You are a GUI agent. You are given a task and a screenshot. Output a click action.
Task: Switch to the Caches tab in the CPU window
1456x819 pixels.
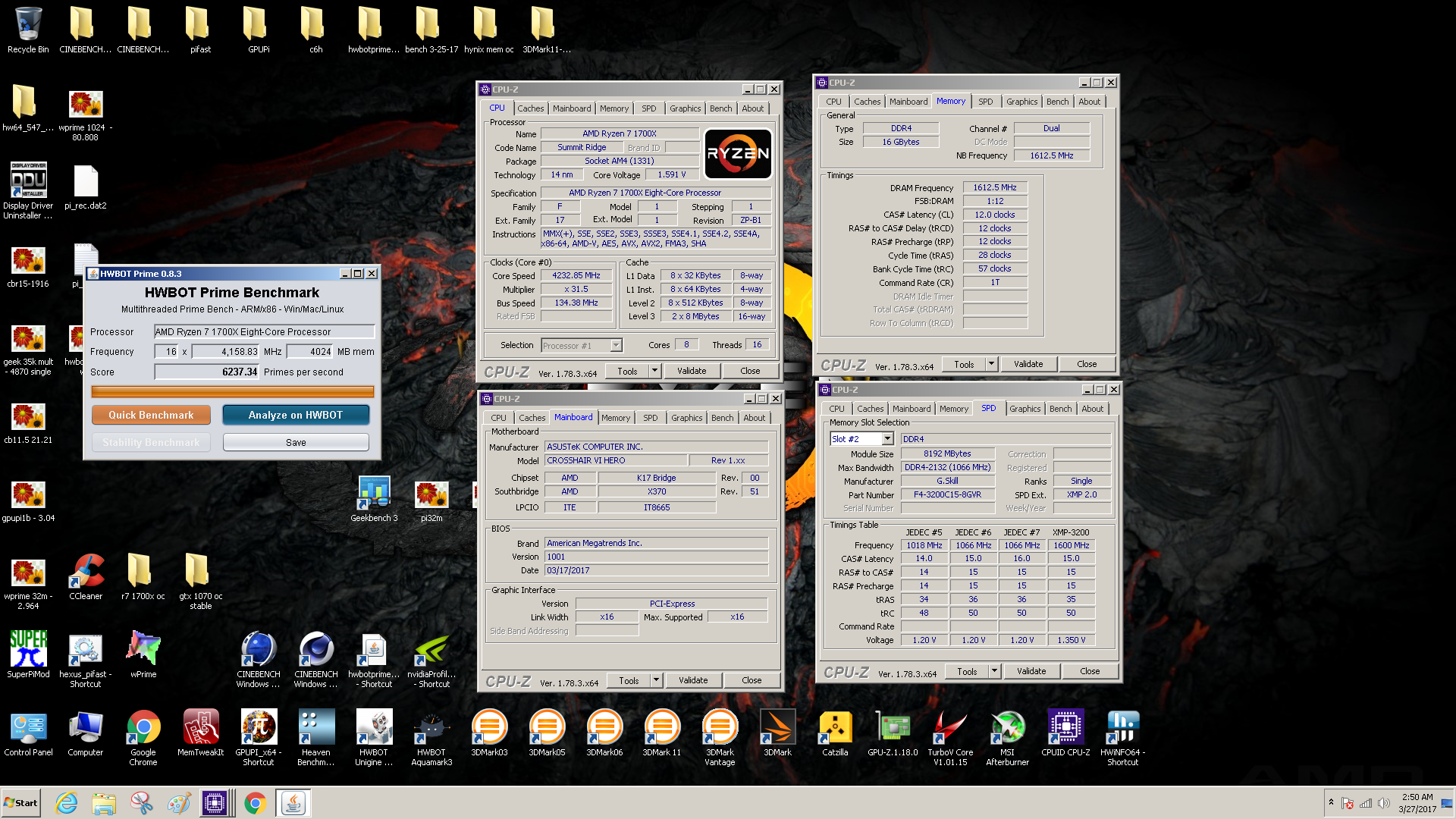(x=530, y=108)
